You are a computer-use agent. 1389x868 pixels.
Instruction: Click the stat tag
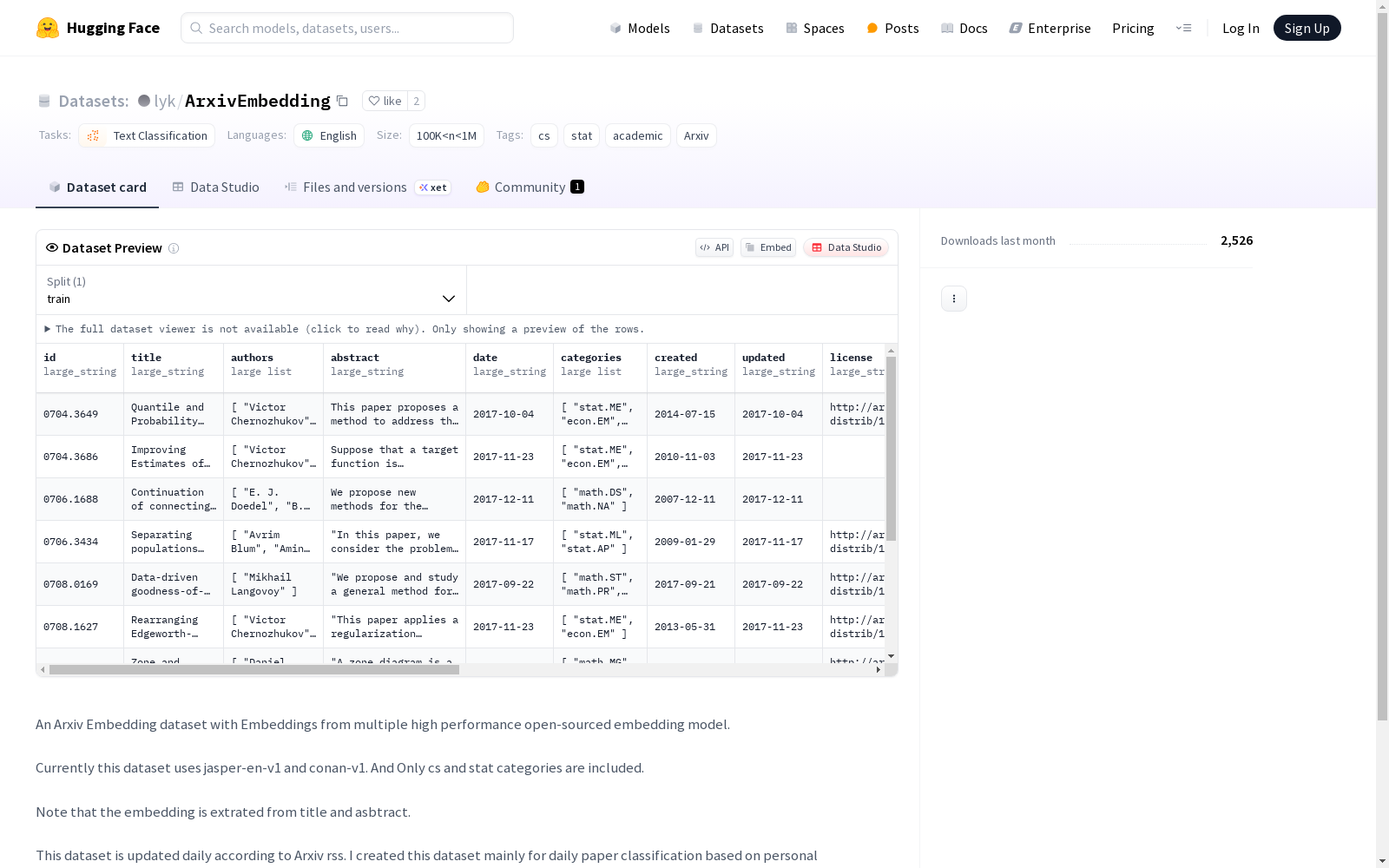point(582,135)
